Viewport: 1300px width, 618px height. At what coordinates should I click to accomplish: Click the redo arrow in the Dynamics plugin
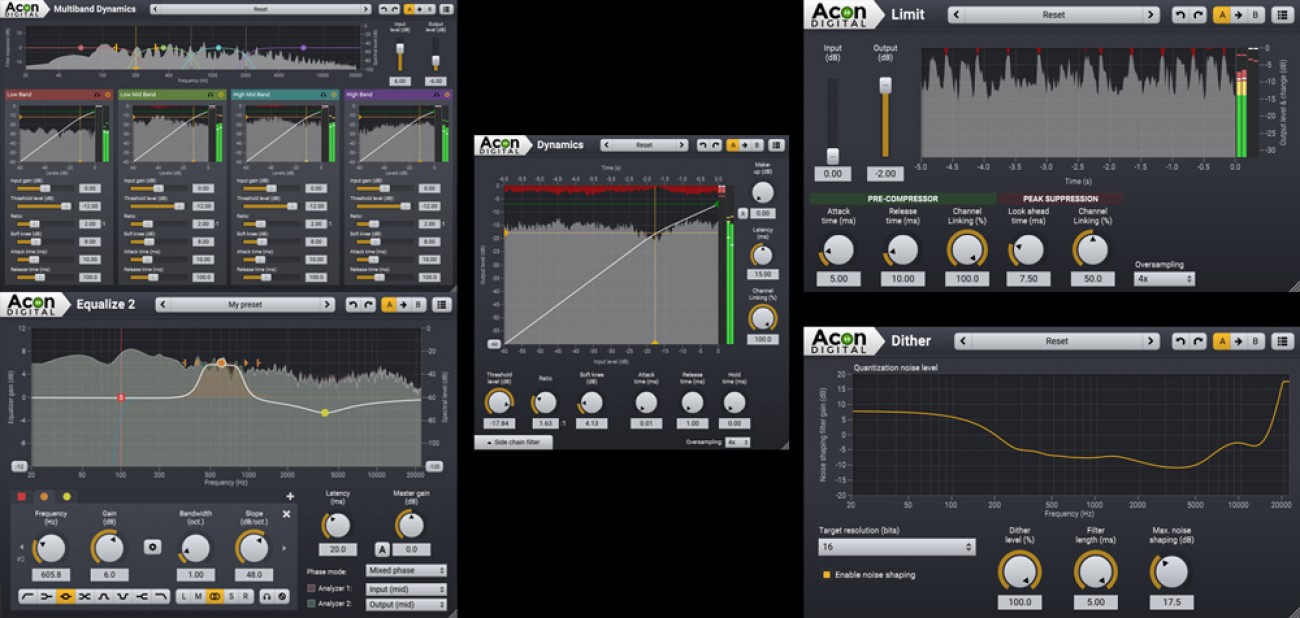[x=715, y=145]
